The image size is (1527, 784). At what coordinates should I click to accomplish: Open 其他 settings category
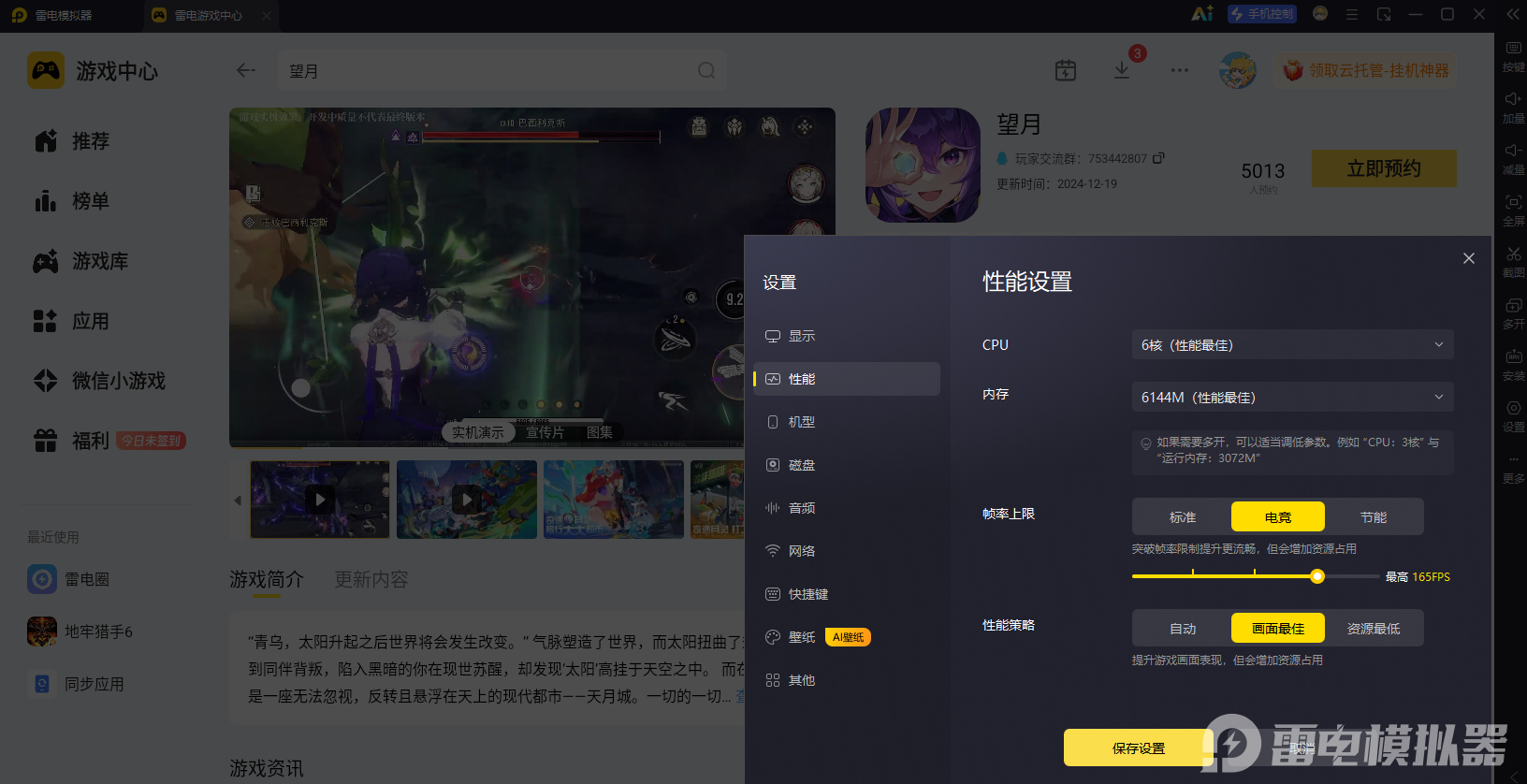coord(847,680)
